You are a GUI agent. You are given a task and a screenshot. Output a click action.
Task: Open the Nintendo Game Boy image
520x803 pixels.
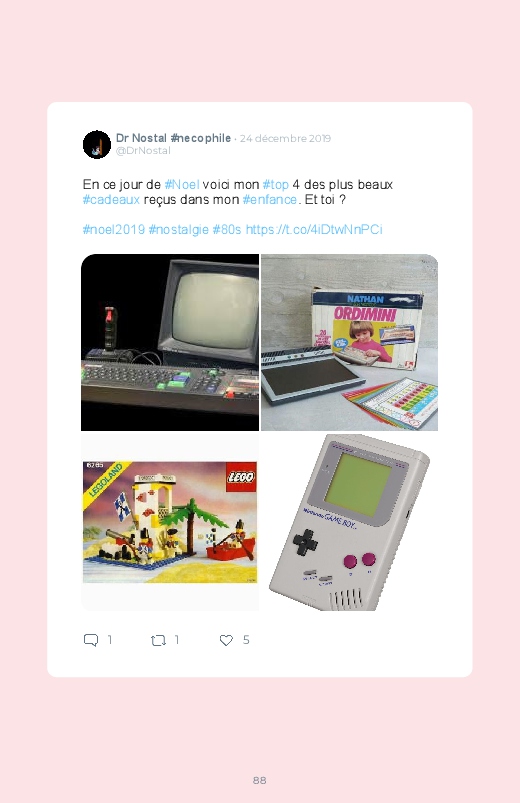pyautogui.click(x=349, y=522)
